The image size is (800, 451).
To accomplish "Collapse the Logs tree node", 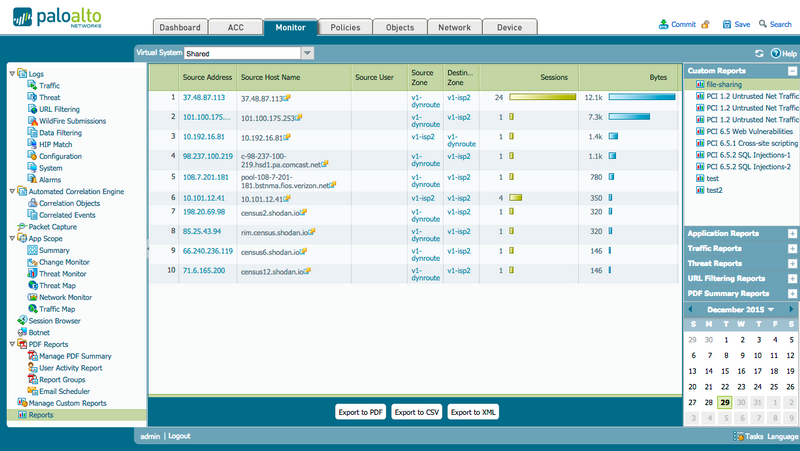I will 11,74.
